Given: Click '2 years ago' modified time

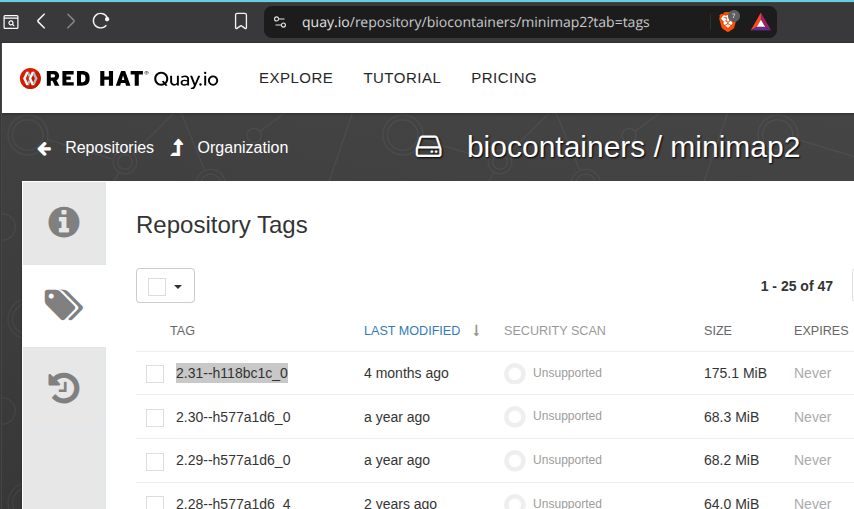Looking at the screenshot, I should tap(400, 503).
